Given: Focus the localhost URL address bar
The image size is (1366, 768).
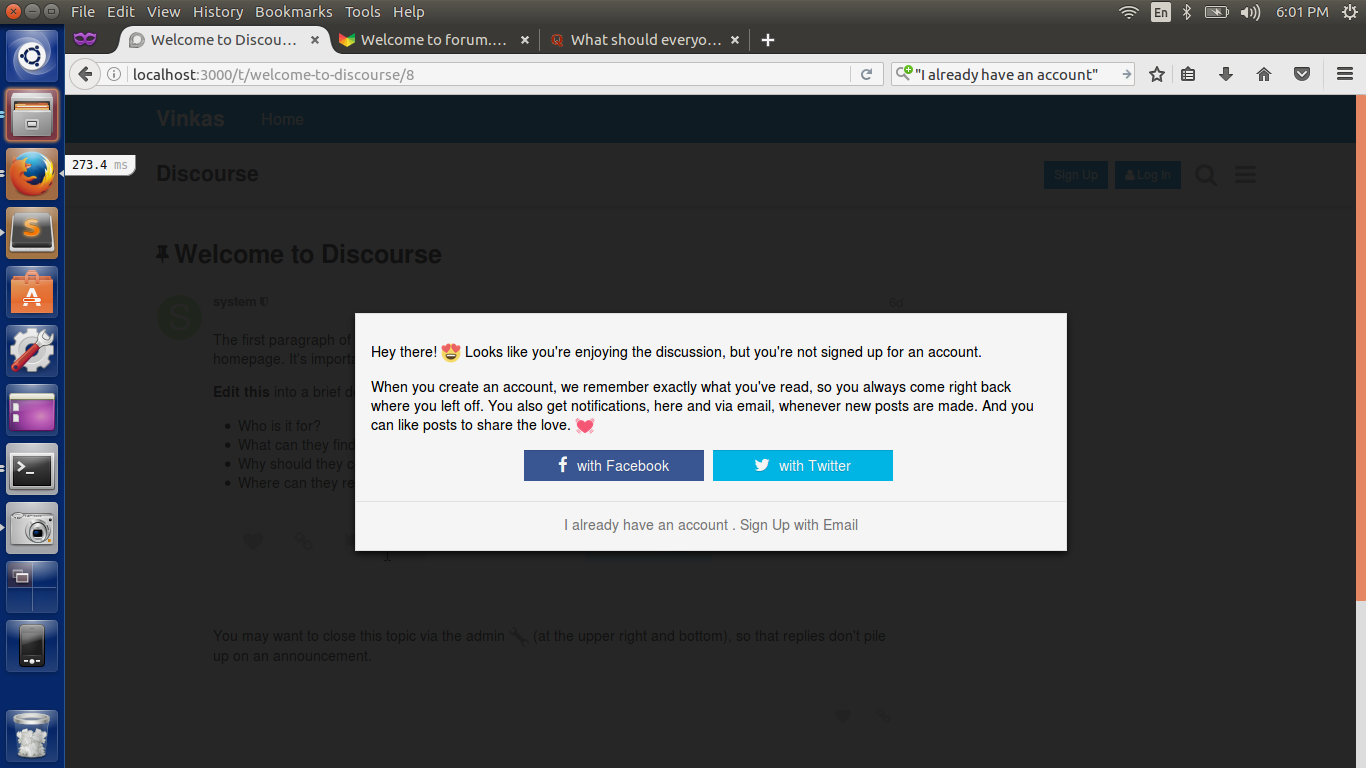Looking at the screenshot, I should pyautogui.click(x=489, y=74).
